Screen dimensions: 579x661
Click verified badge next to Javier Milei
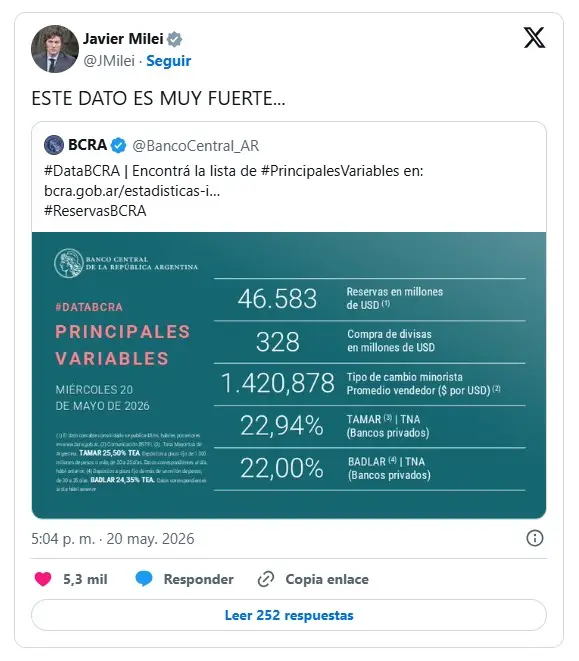(174, 39)
